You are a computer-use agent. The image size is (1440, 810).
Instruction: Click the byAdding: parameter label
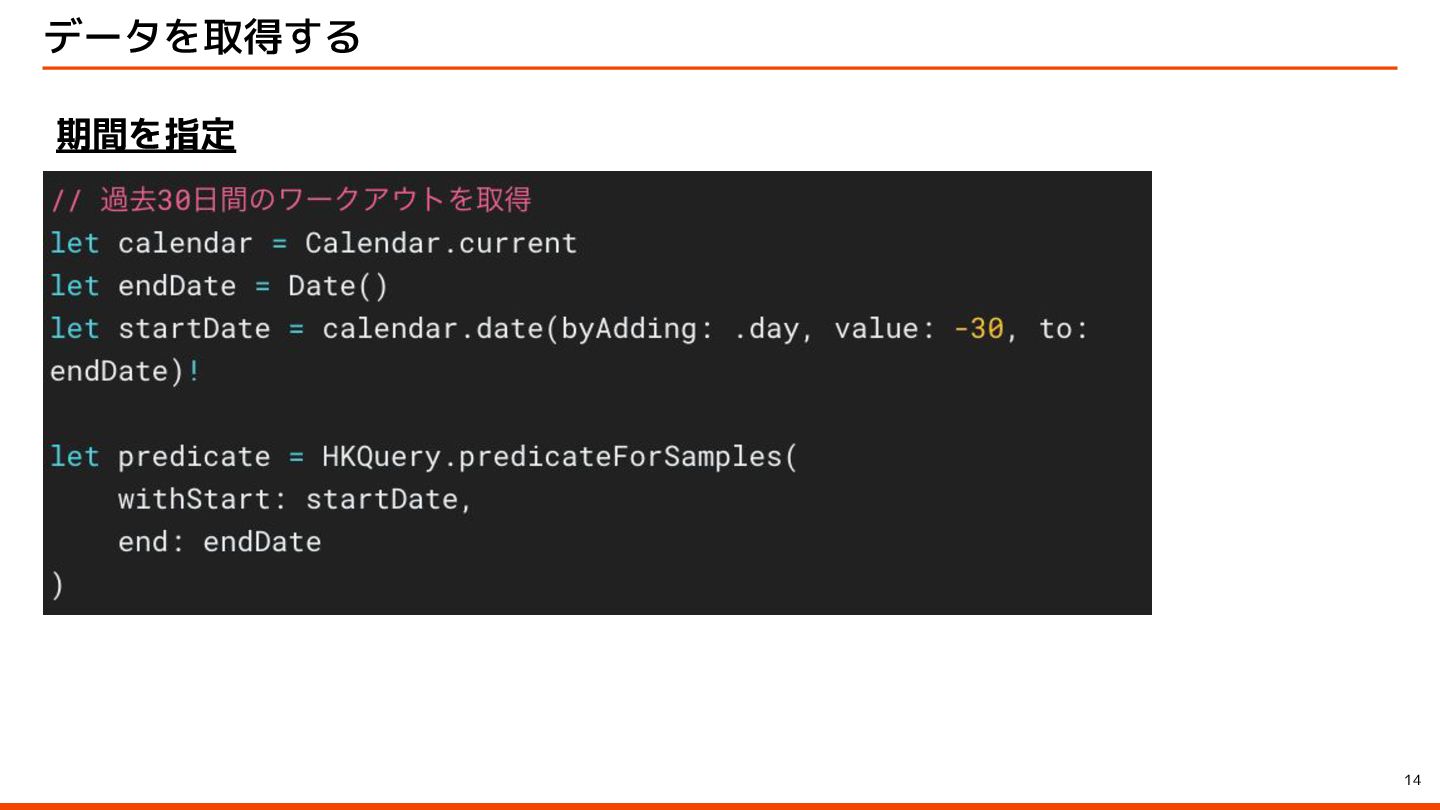[637, 329]
